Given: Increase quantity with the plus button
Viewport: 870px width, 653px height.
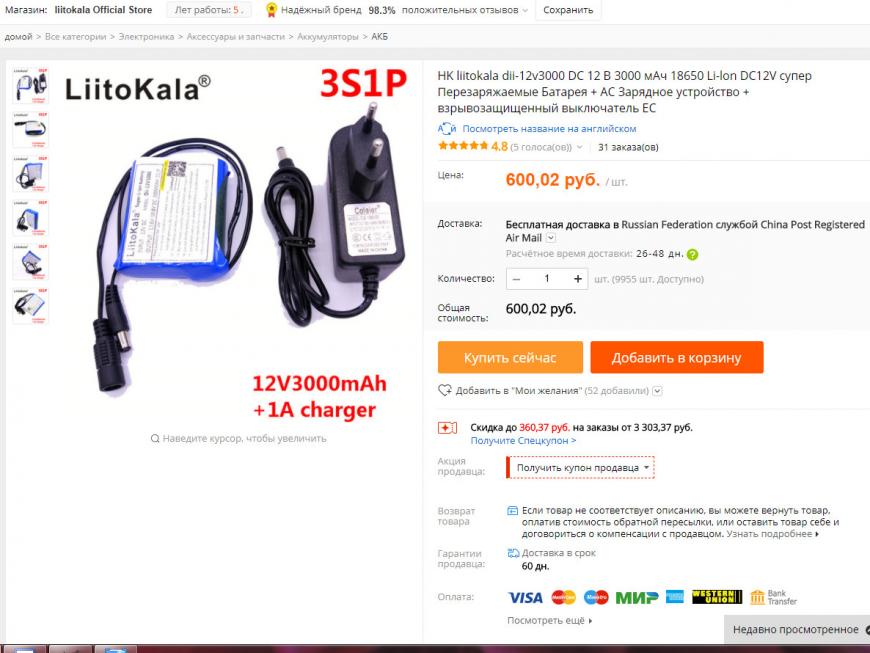Looking at the screenshot, I should pos(578,279).
